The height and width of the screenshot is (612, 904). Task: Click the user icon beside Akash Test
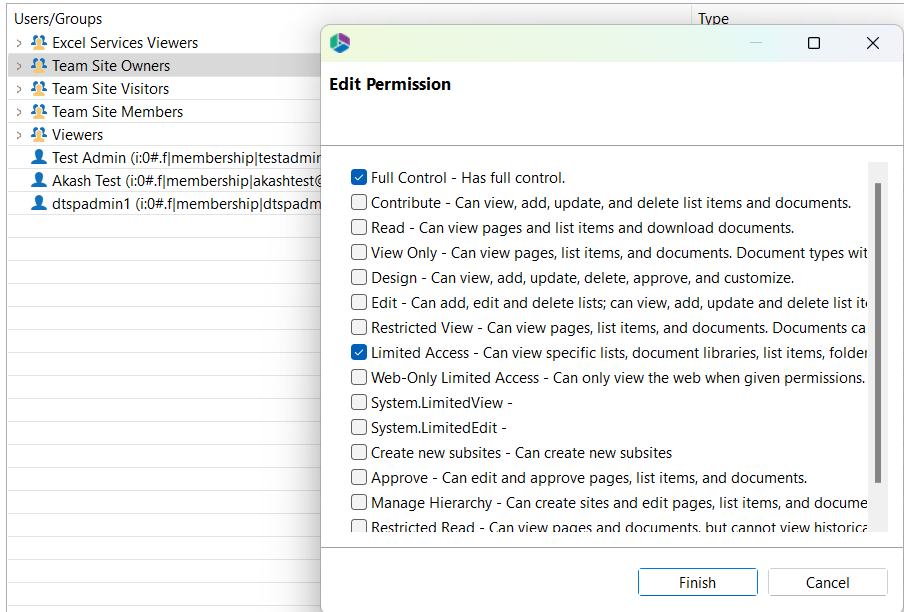coord(36,180)
